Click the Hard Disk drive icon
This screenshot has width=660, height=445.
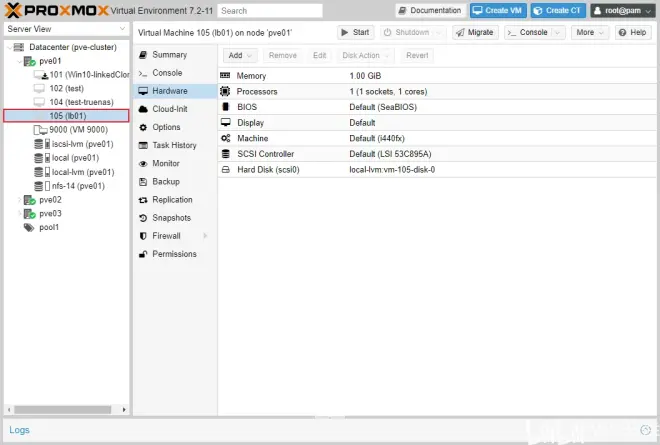click(x=226, y=170)
